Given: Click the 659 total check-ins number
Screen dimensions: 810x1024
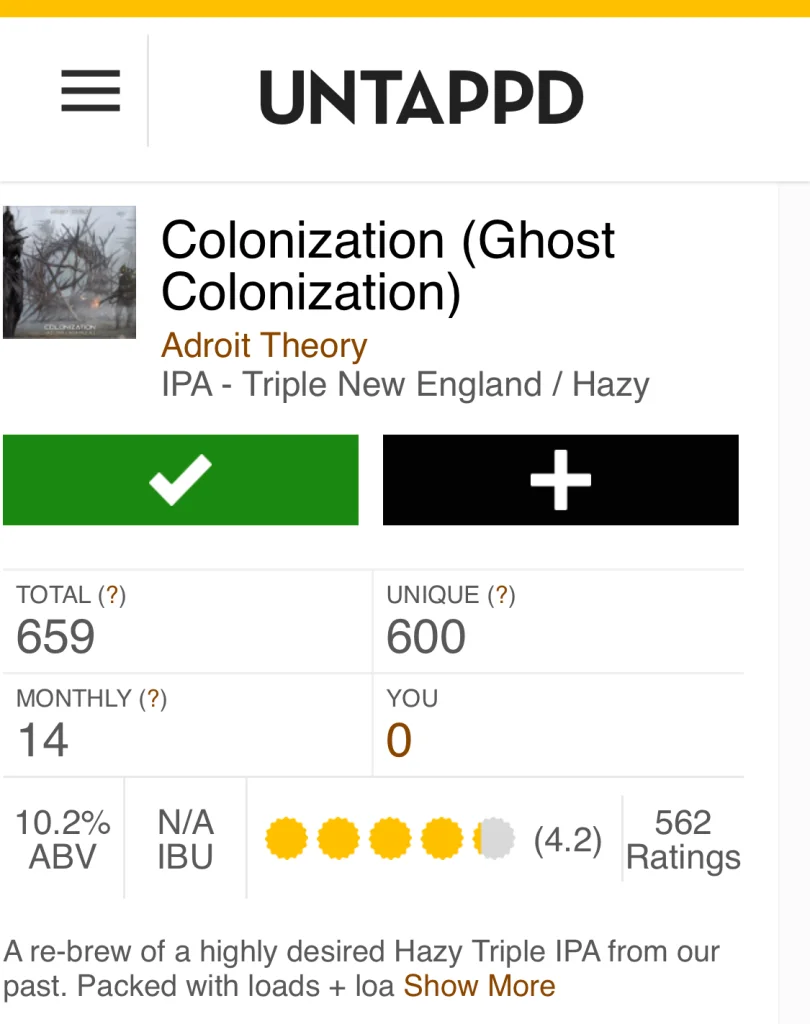Looking at the screenshot, I should pyautogui.click(x=56, y=637).
